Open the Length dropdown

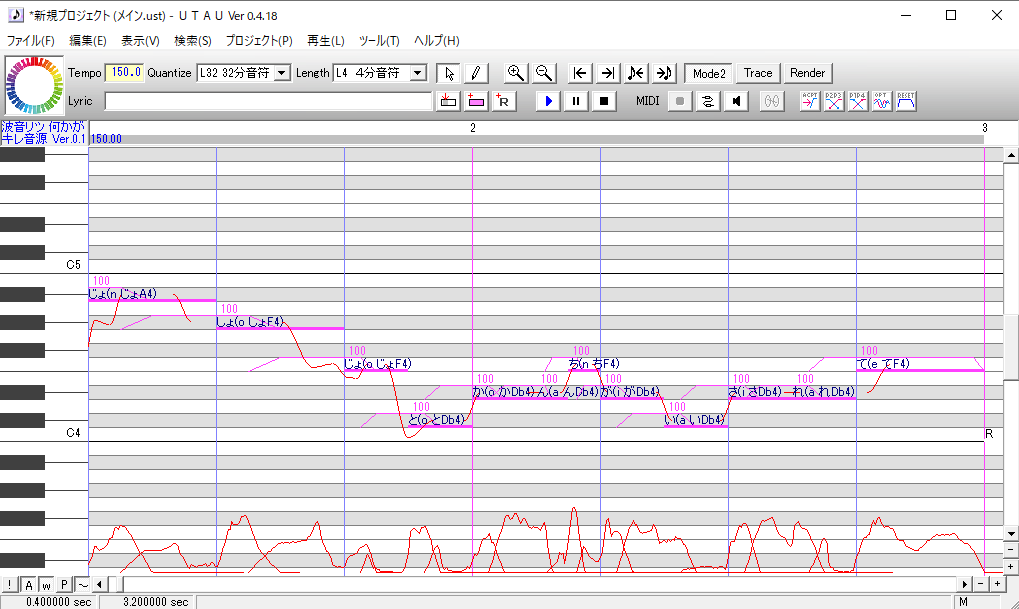(x=419, y=73)
